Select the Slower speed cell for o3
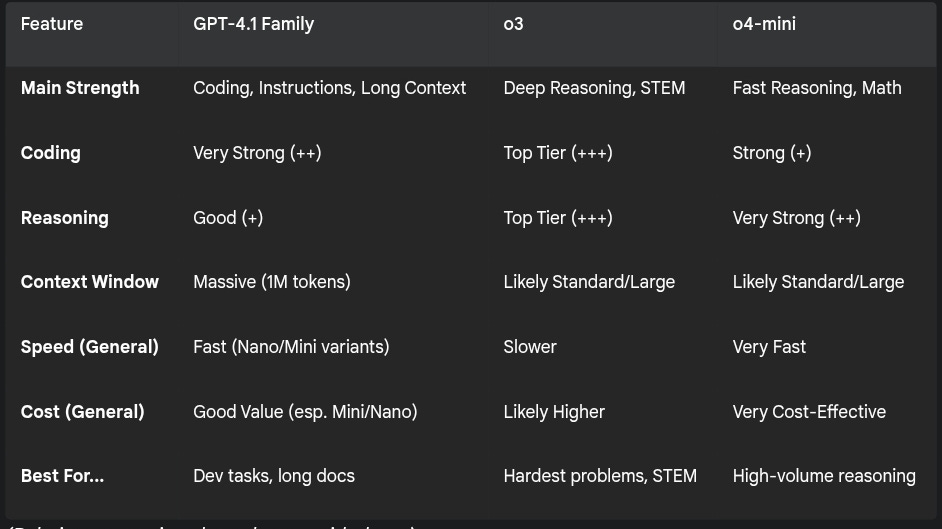The height and width of the screenshot is (529, 942). click(x=530, y=346)
